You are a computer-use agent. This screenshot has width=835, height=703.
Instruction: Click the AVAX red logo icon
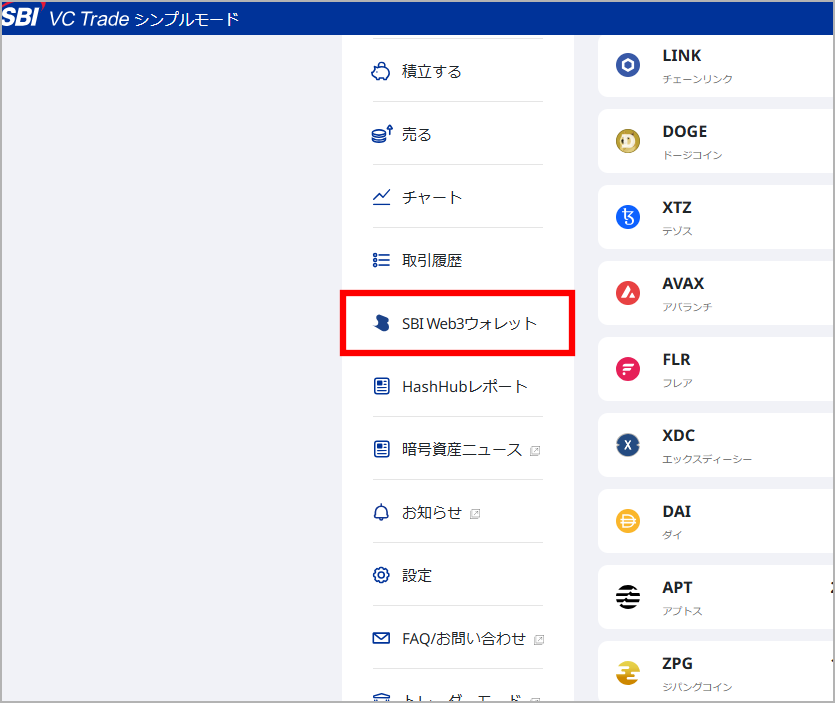[x=628, y=294]
